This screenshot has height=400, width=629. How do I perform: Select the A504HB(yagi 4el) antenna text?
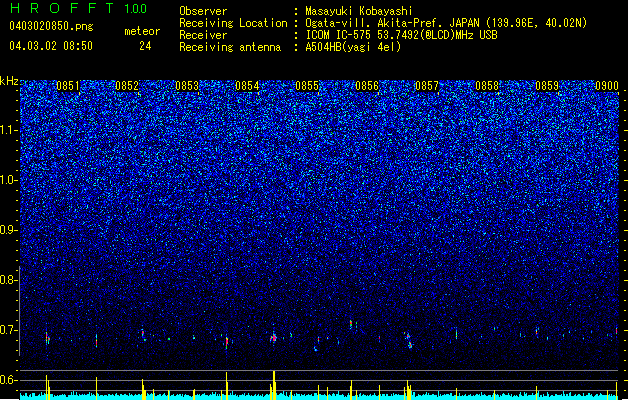tap(353, 47)
